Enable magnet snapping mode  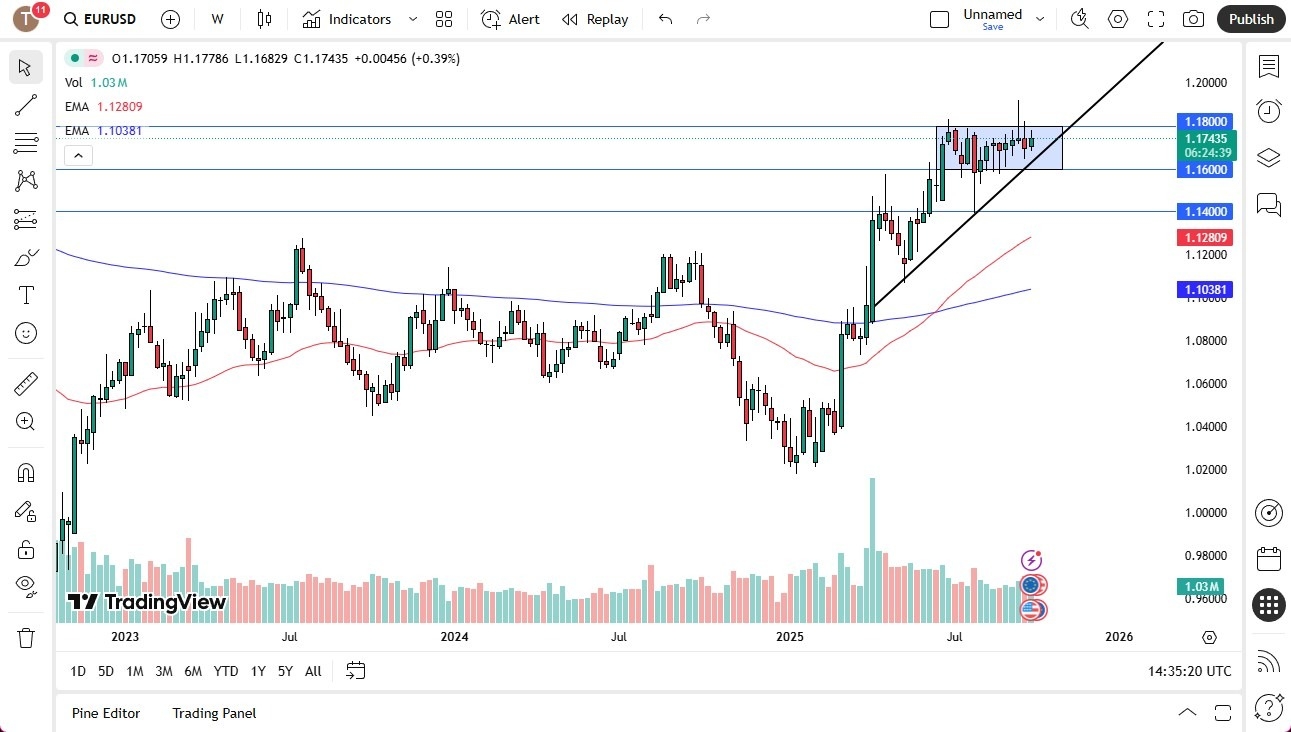pos(25,472)
